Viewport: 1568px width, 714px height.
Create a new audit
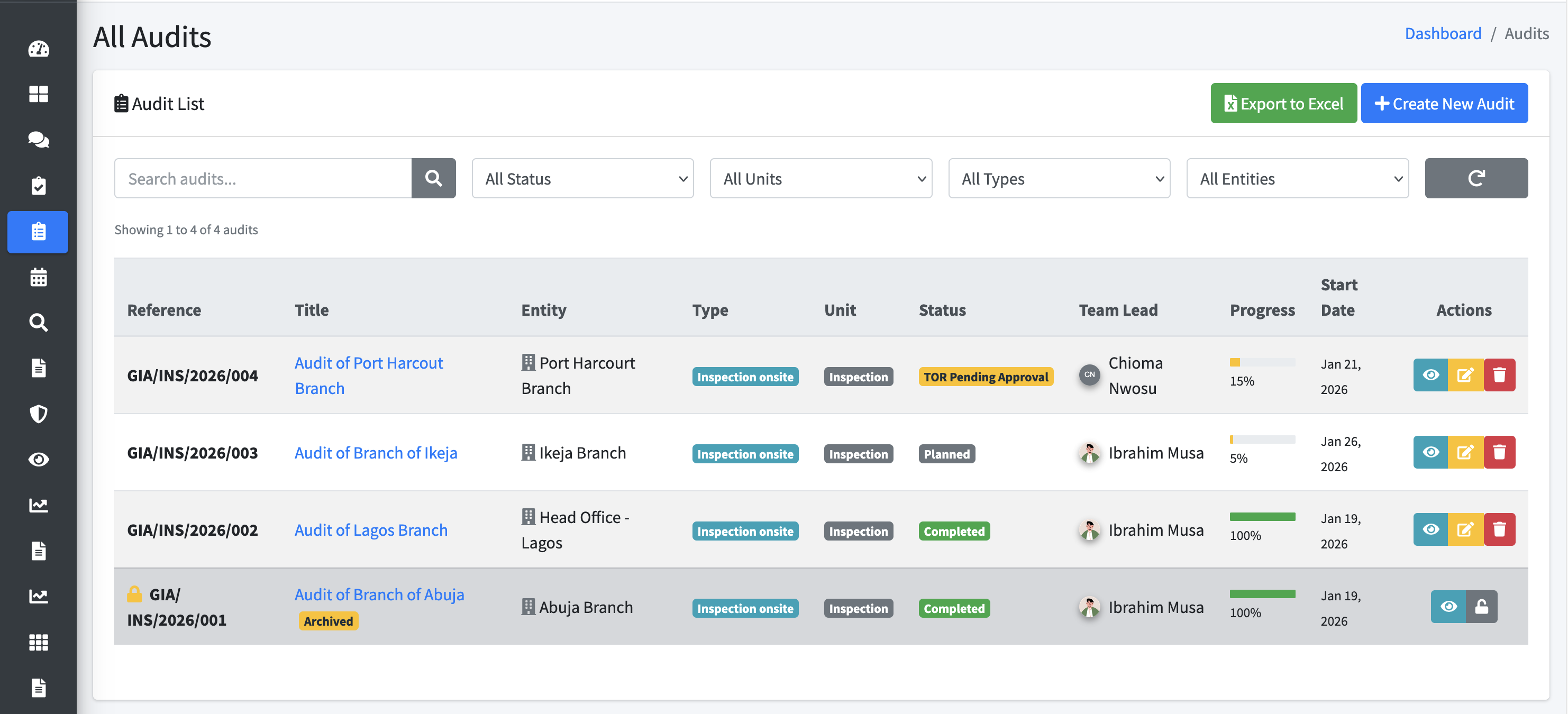click(x=1444, y=103)
